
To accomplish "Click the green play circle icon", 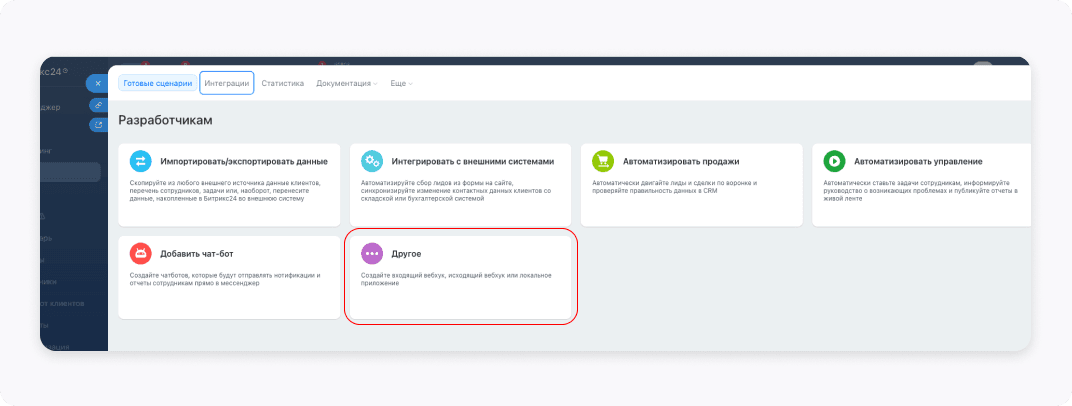I will pos(834,161).
